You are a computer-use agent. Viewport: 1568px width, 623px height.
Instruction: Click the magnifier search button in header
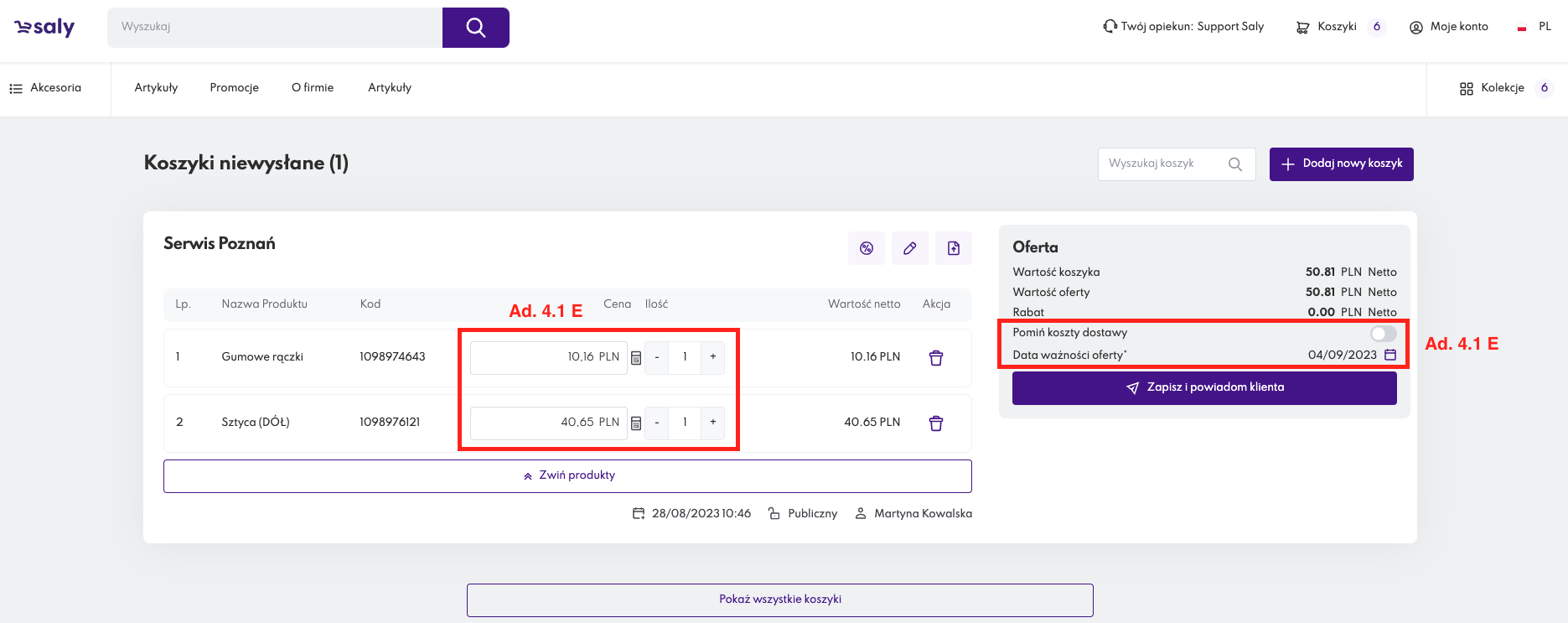pyautogui.click(x=475, y=28)
